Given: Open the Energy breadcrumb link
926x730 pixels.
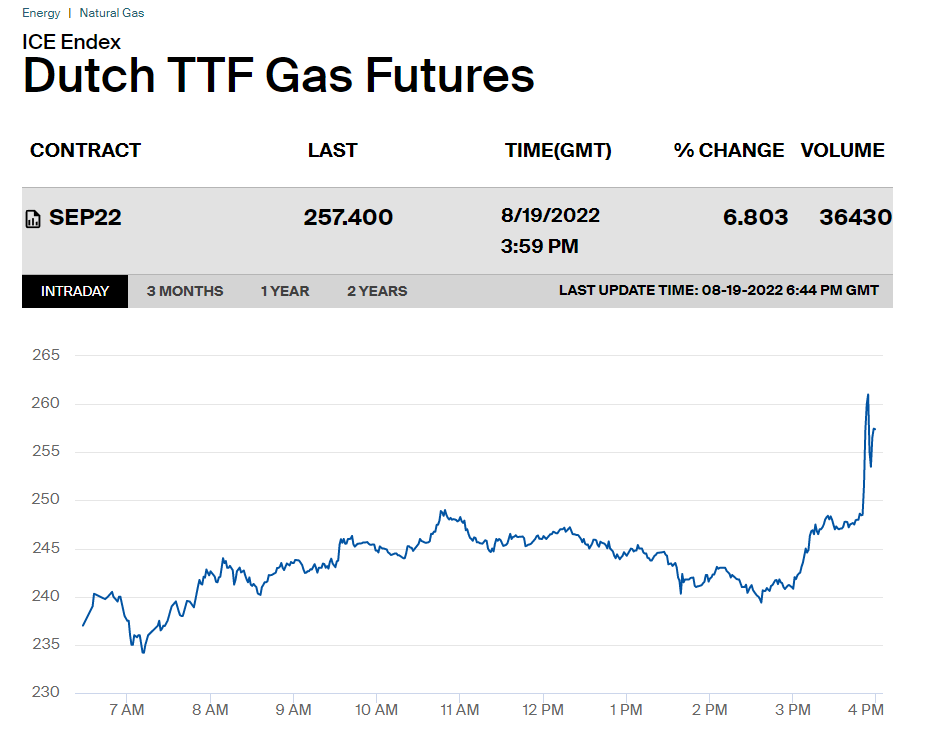Looking at the screenshot, I should pyautogui.click(x=41, y=13).
